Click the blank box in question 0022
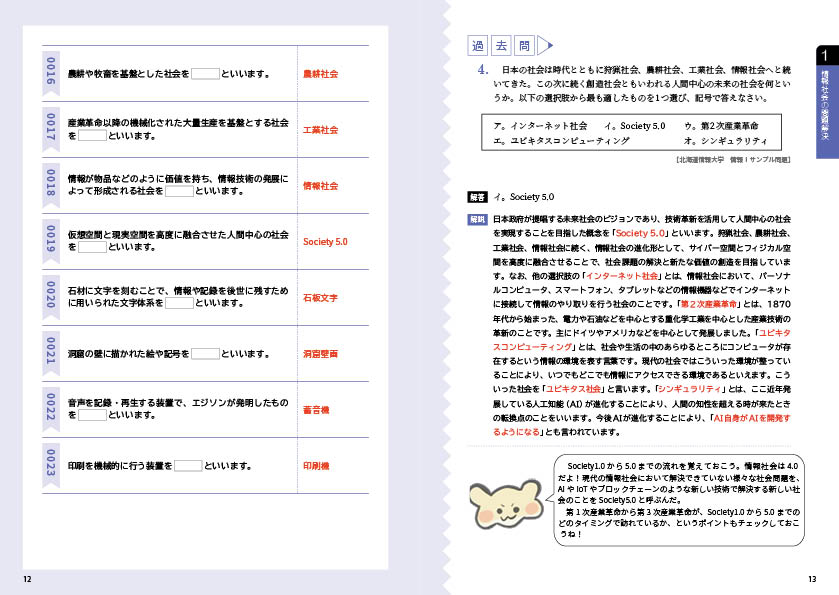839x595 pixels. pos(92,415)
